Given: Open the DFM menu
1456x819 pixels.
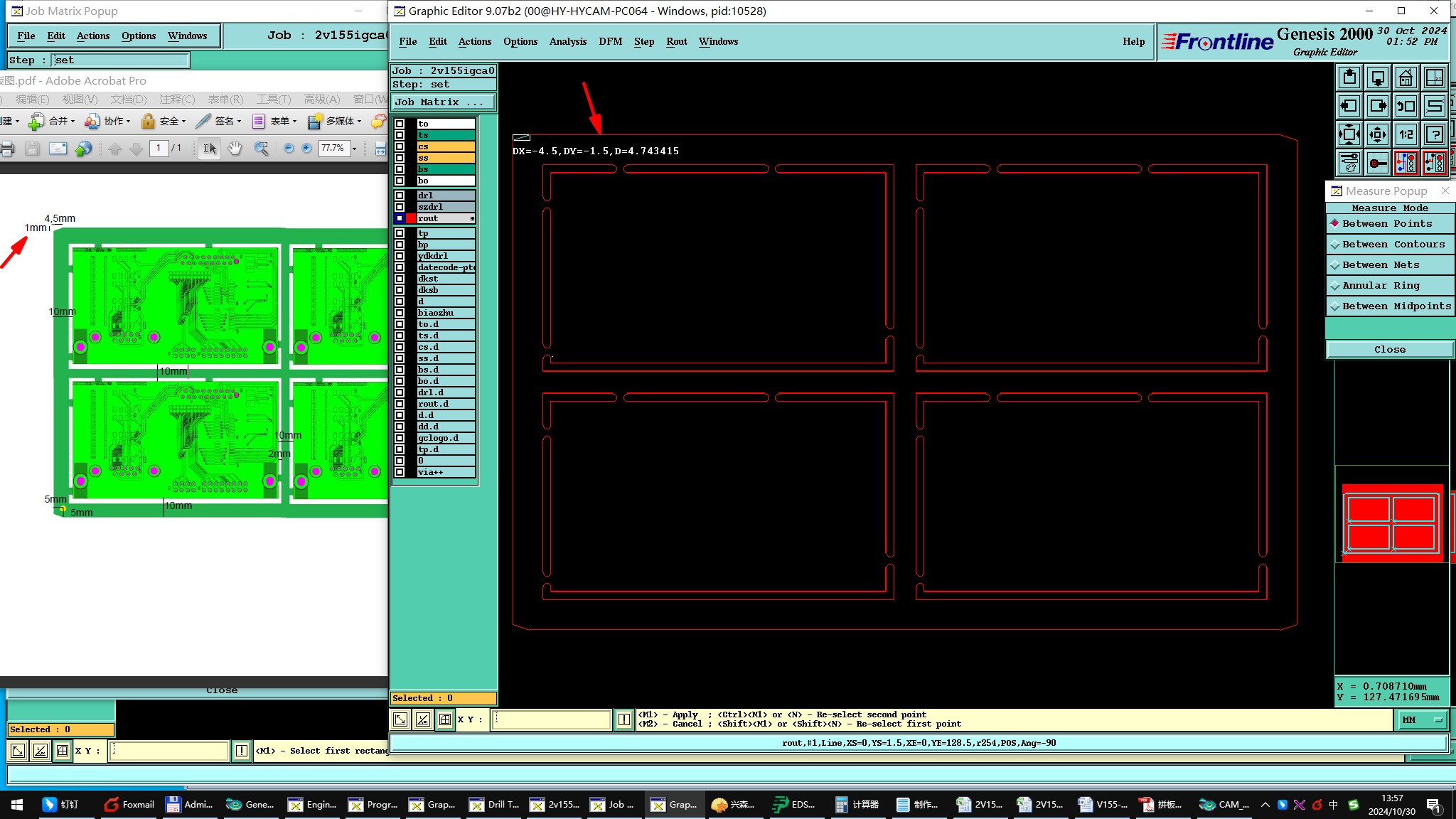Looking at the screenshot, I should tap(610, 41).
